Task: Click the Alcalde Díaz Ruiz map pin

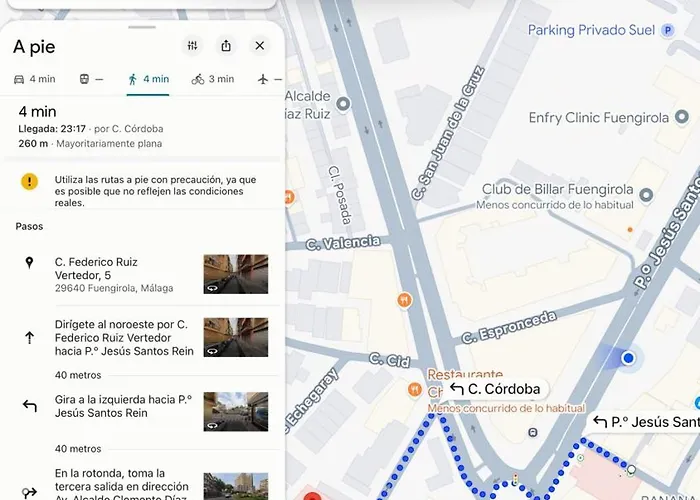Action: (x=343, y=104)
